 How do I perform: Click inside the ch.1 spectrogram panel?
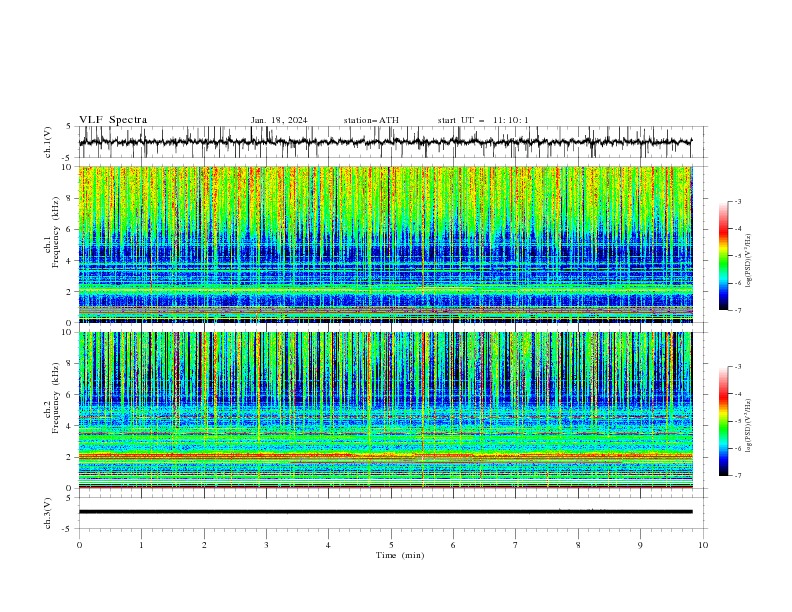tap(385, 244)
